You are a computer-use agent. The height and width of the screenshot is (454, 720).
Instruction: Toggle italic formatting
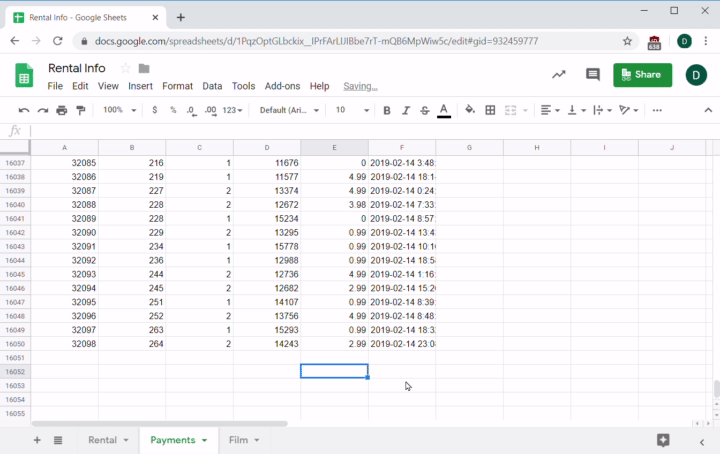tap(405, 110)
